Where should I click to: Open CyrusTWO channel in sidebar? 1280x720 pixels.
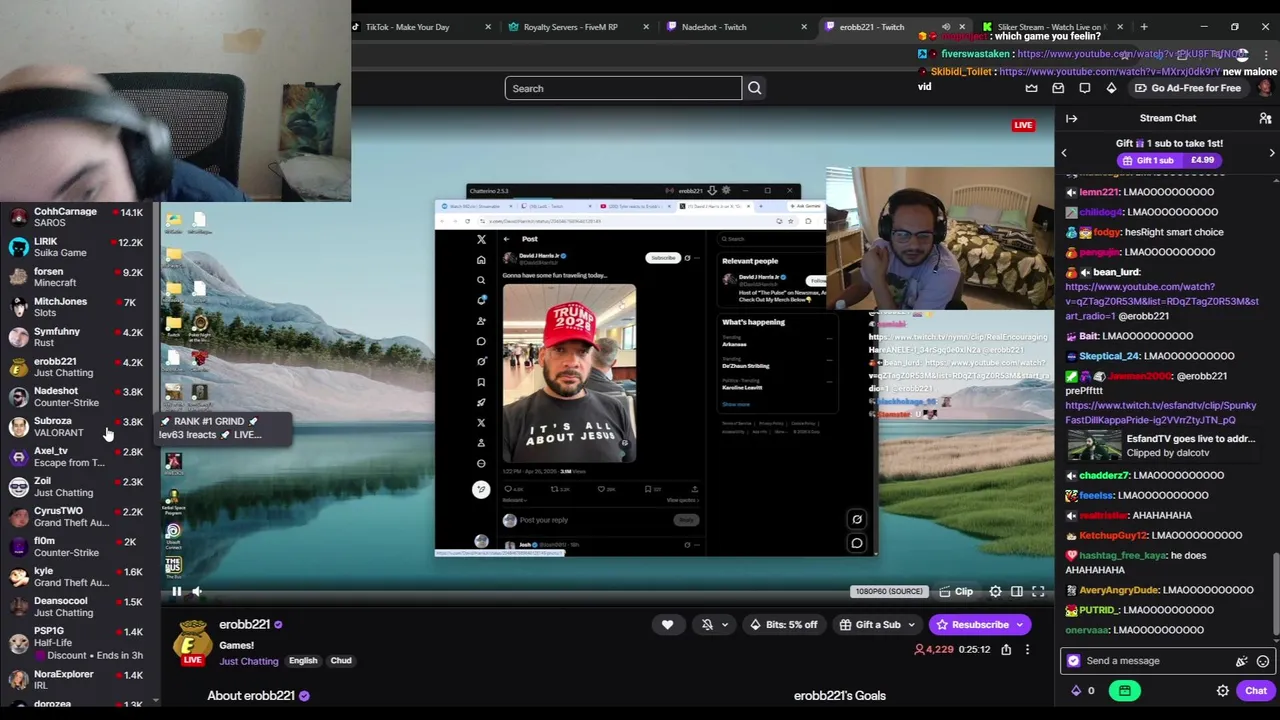(x=78, y=517)
